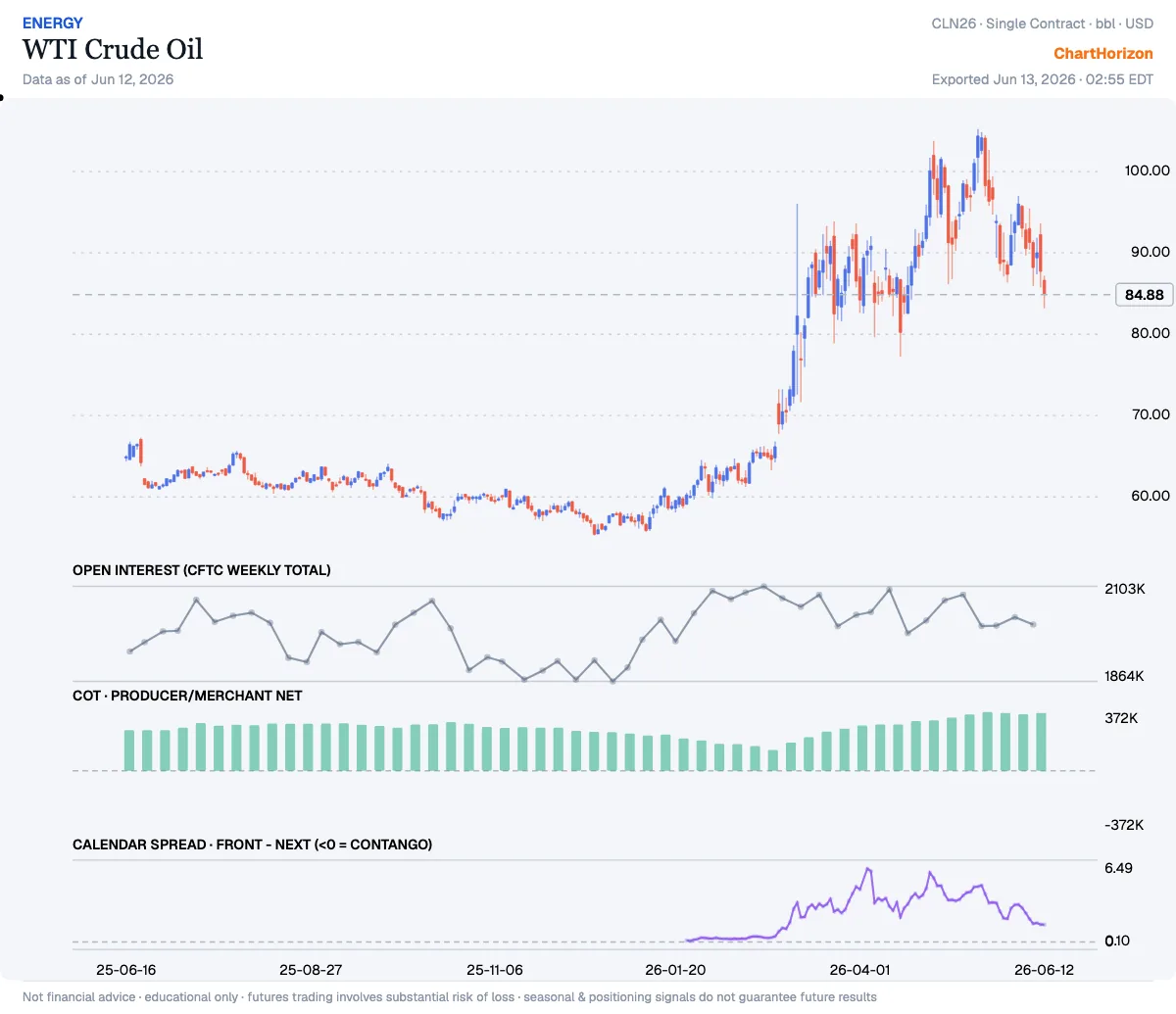Click the 'CLN26 · Single Contract · bbl · USD' text
The height and width of the screenshot is (1014, 1176).
coord(1043,24)
